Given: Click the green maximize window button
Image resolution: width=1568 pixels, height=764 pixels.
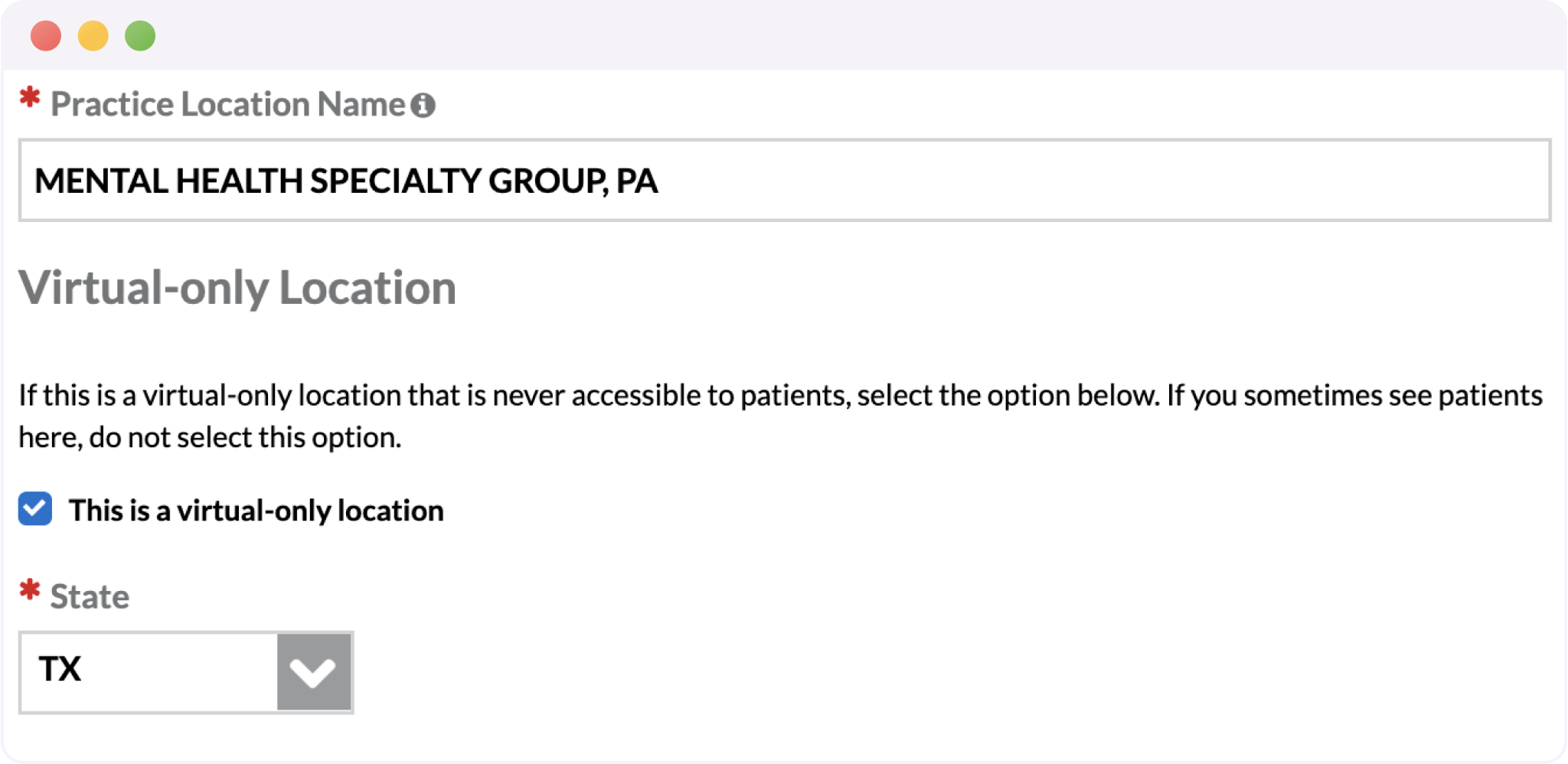Looking at the screenshot, I should tap(140, 36).
